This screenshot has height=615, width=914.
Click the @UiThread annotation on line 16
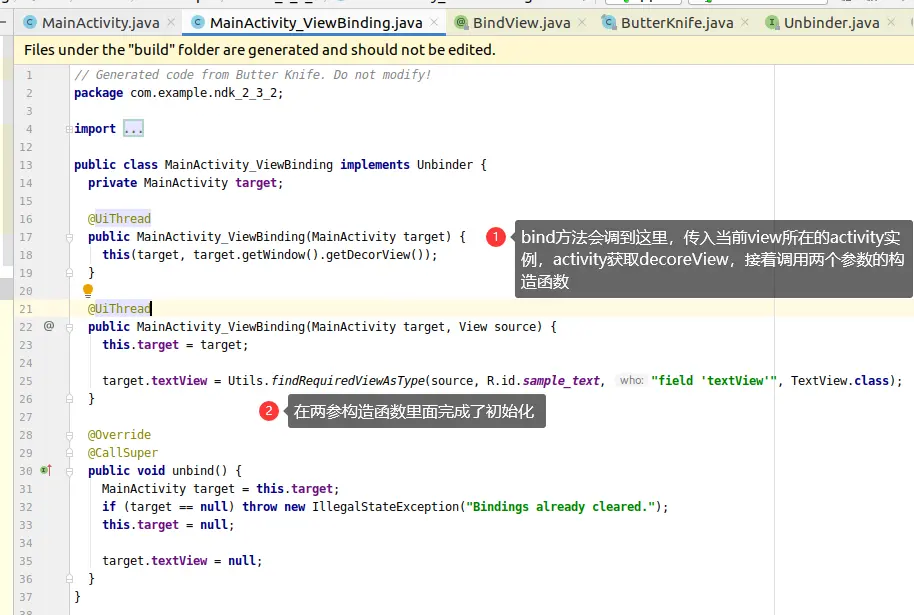tap(119, 219)
